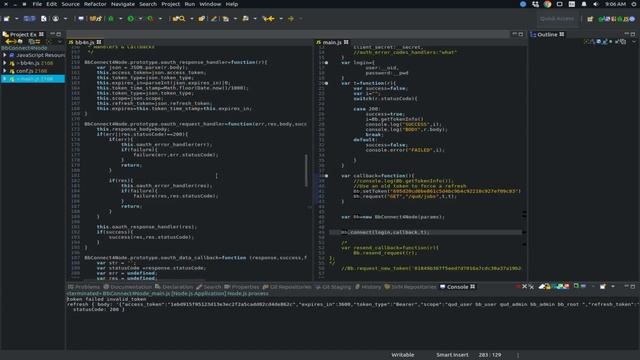Expand the JavaScript Resources tree node
640x360 pixels.
point(4,55)
